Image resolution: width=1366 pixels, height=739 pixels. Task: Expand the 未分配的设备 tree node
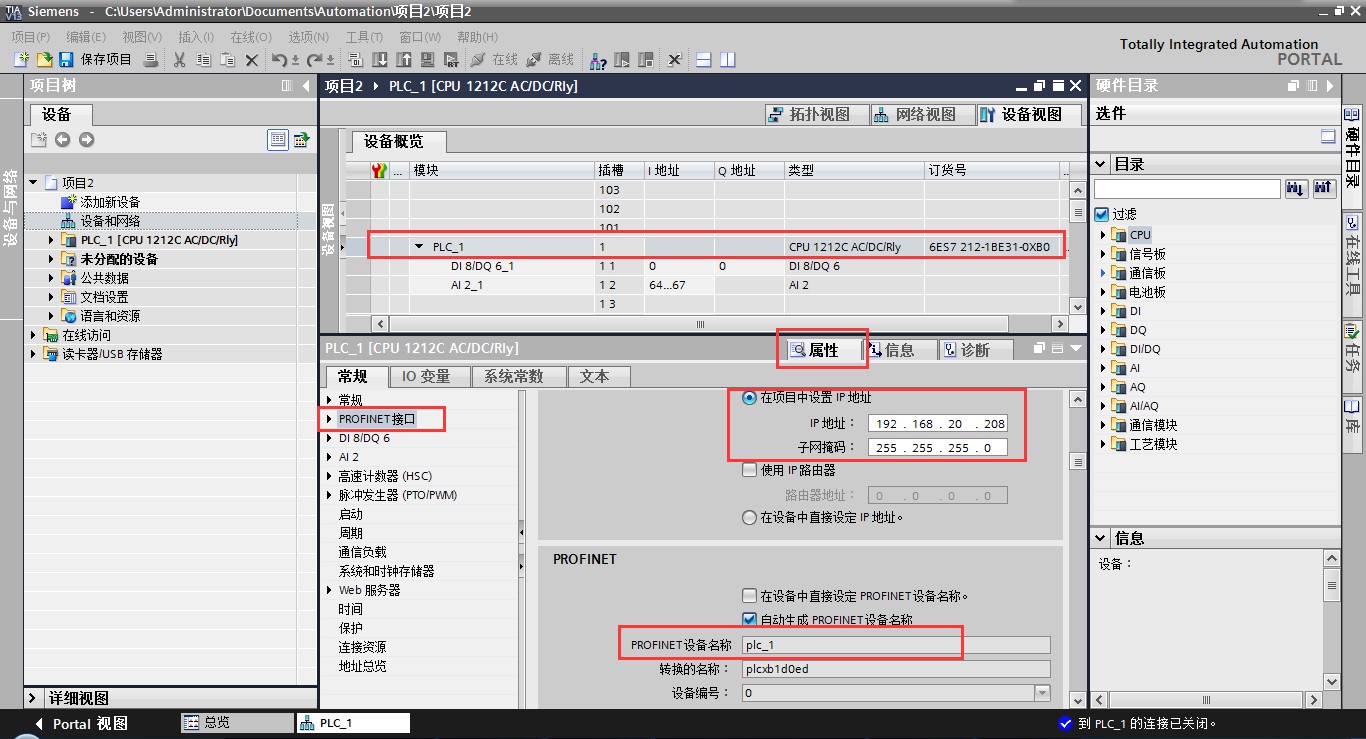(x=52, y=259)
